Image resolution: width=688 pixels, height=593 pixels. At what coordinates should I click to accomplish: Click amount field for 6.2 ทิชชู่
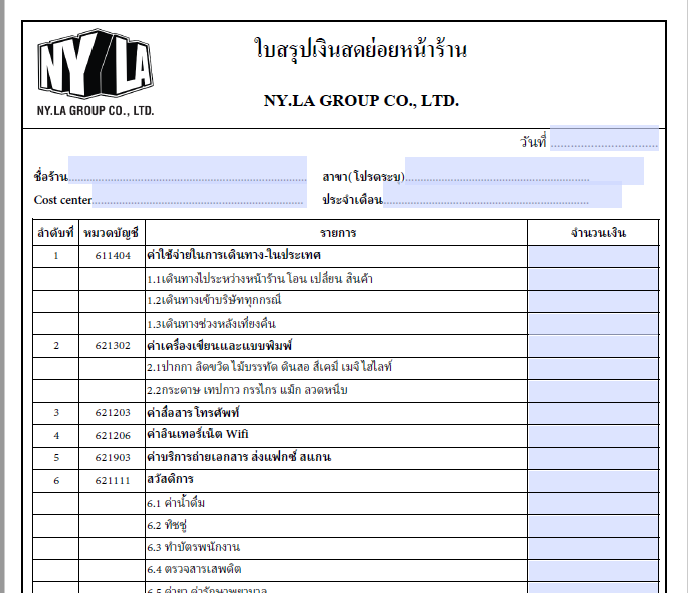click(593, 526)
